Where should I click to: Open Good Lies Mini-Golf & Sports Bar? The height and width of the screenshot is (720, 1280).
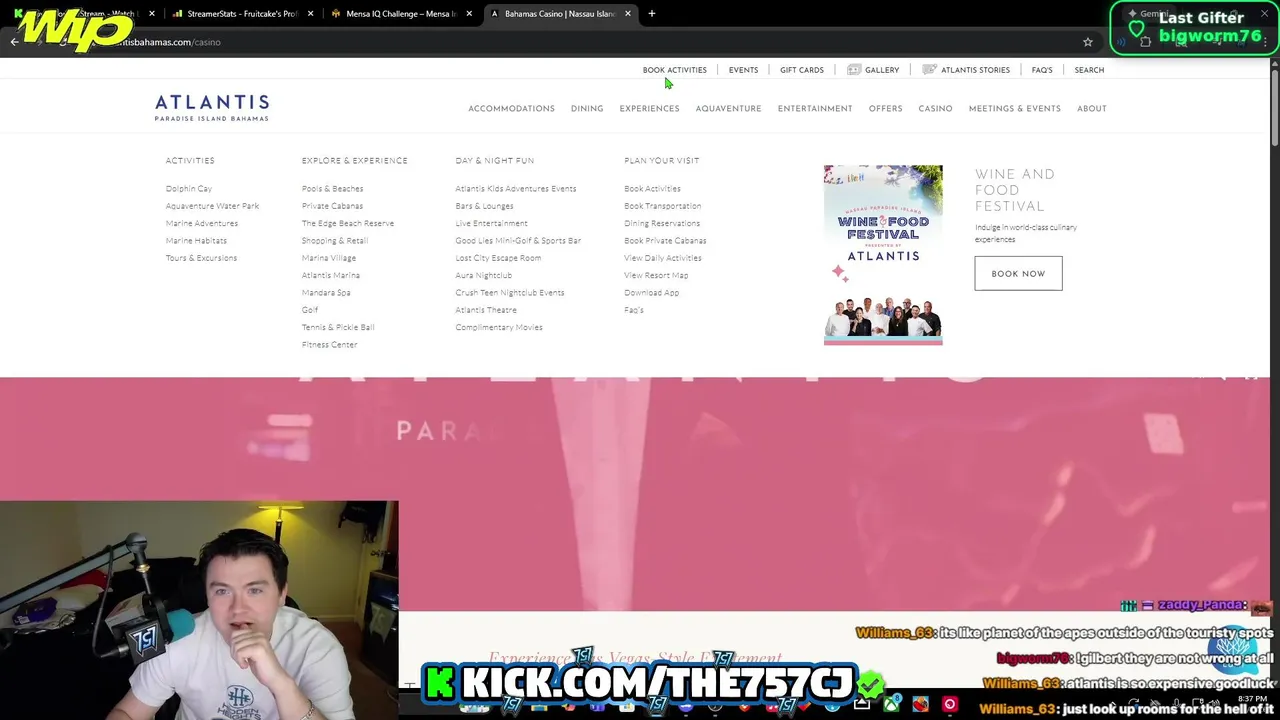tap(518, 241)
